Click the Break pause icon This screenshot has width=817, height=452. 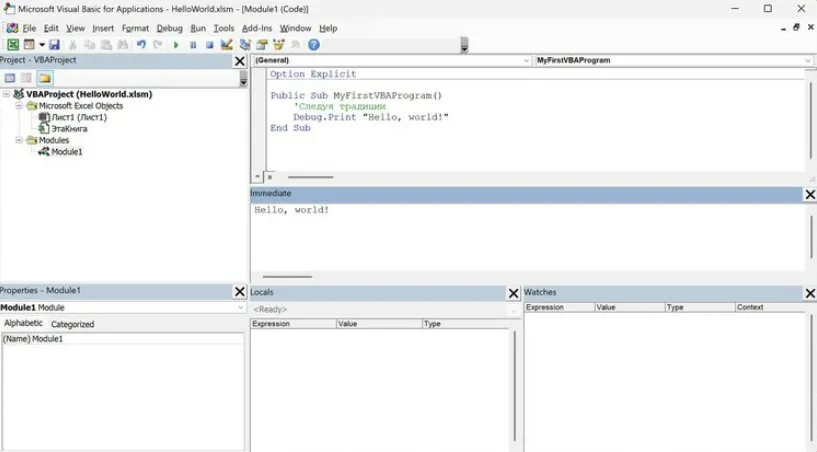tap(193, 45)
